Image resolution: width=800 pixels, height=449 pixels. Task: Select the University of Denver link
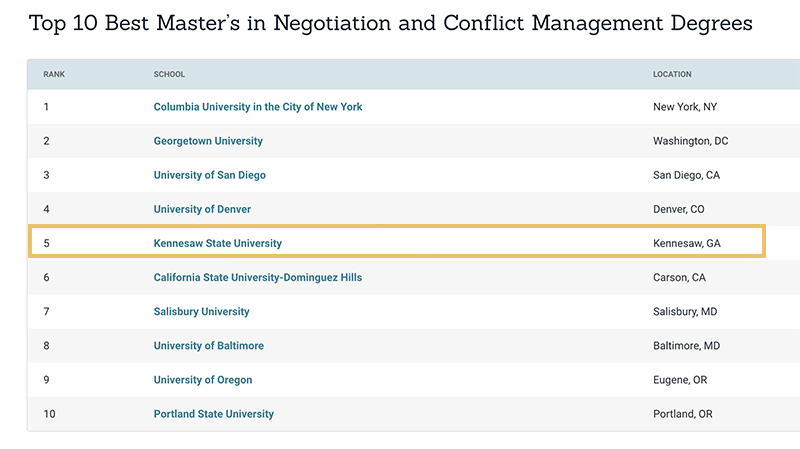click(x=202, y=209)
